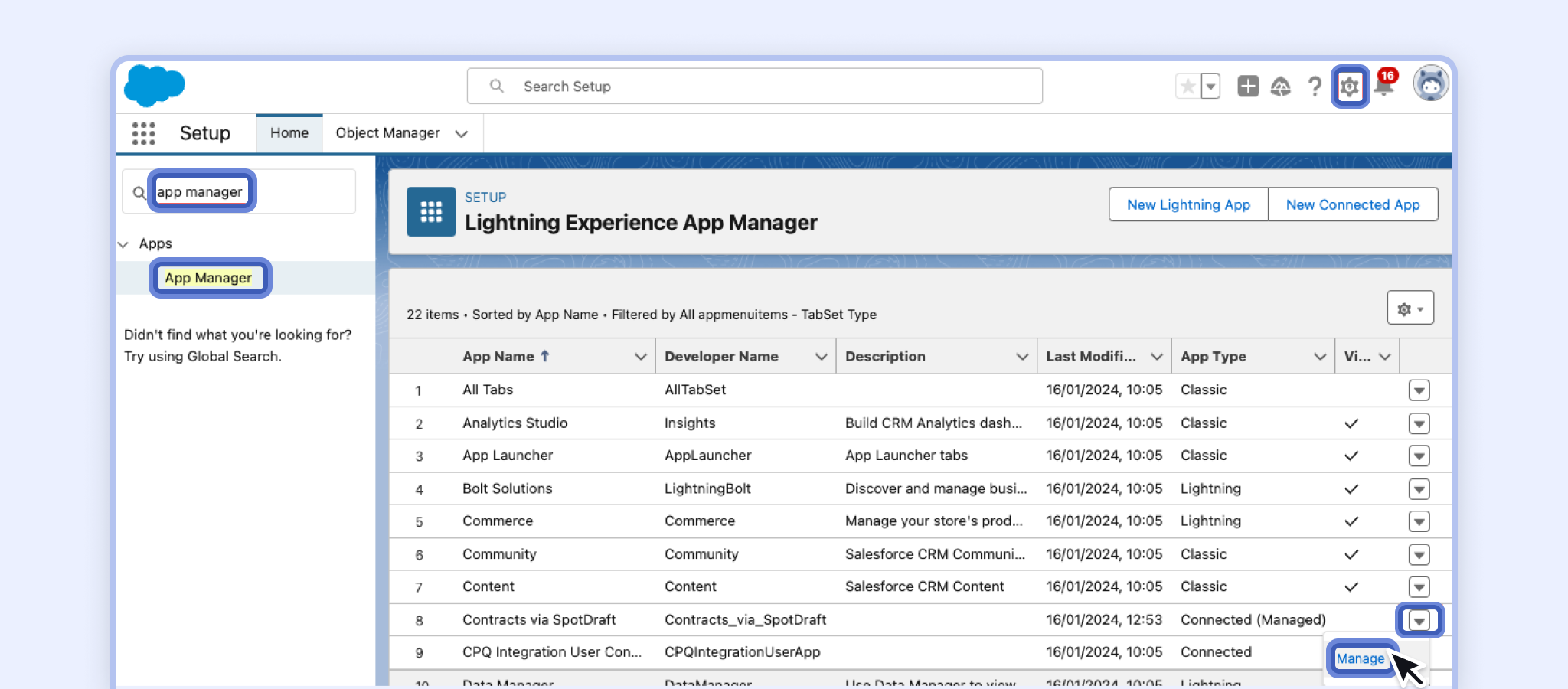Click the 'Bolt Solutions' app name cell

coord(507,488)
